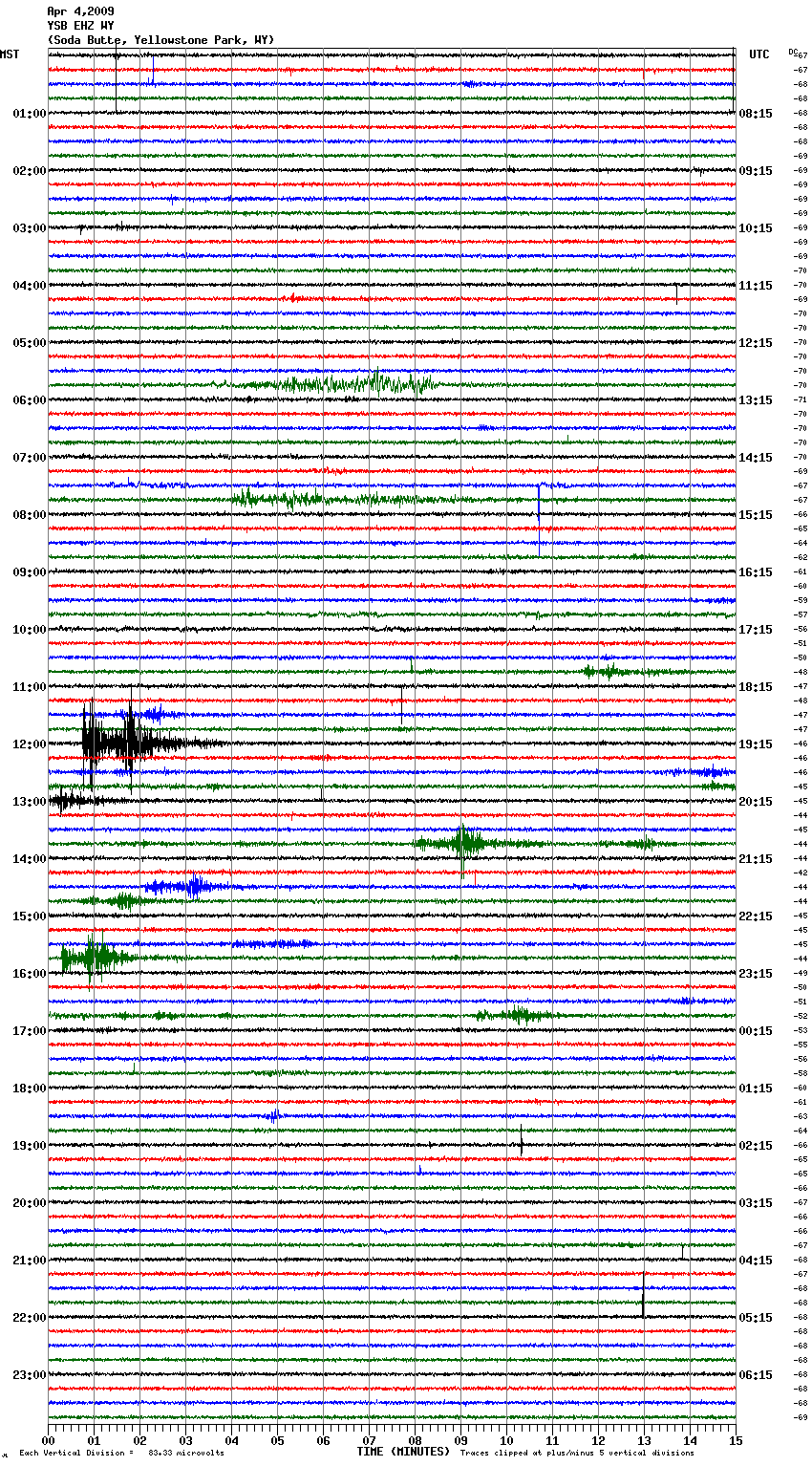Click the 12:00 MST time label

(29, 744)
